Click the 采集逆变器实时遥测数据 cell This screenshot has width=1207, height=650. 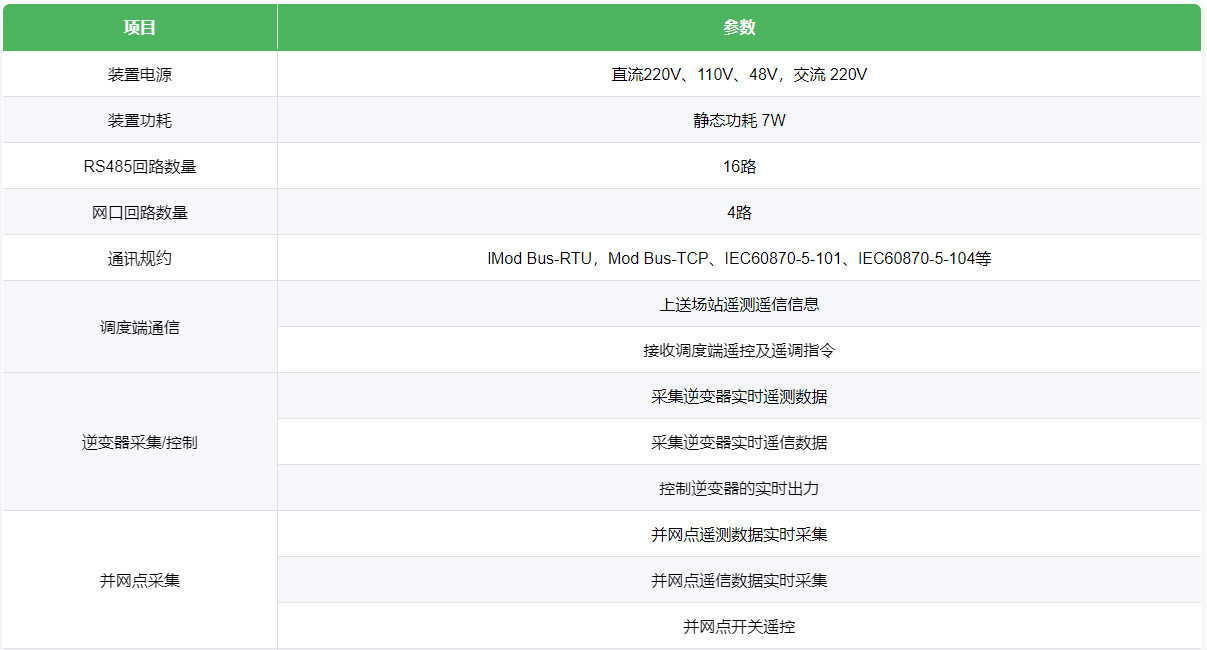739,396
